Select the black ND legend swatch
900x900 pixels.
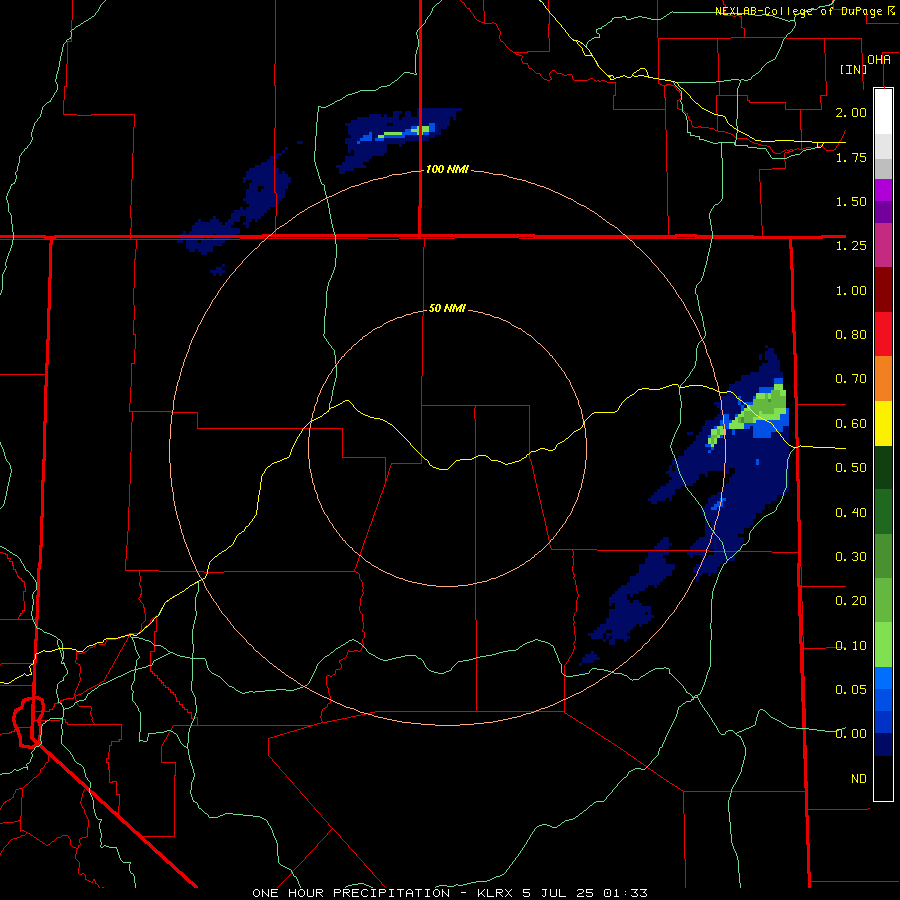883,778
